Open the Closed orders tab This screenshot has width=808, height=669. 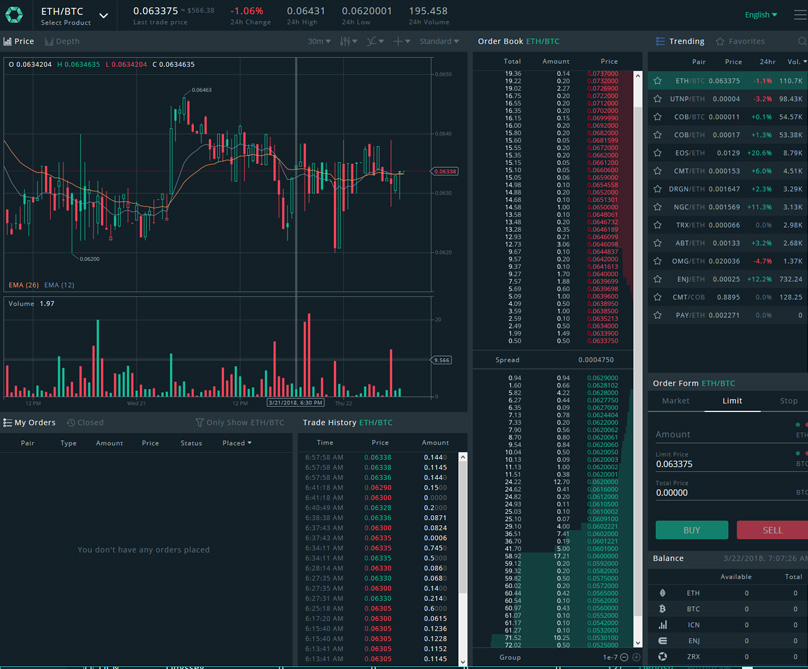85,423
